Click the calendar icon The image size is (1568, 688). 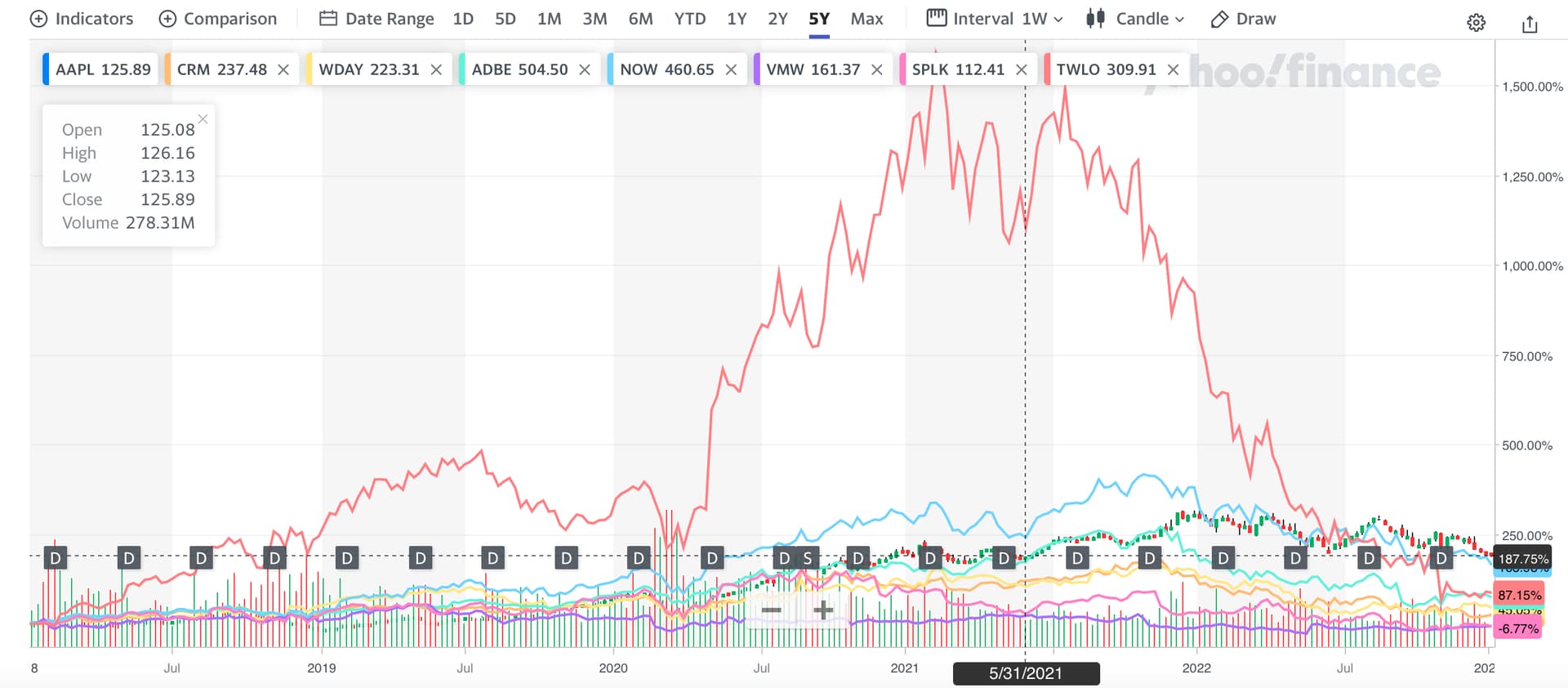point(328,19)
